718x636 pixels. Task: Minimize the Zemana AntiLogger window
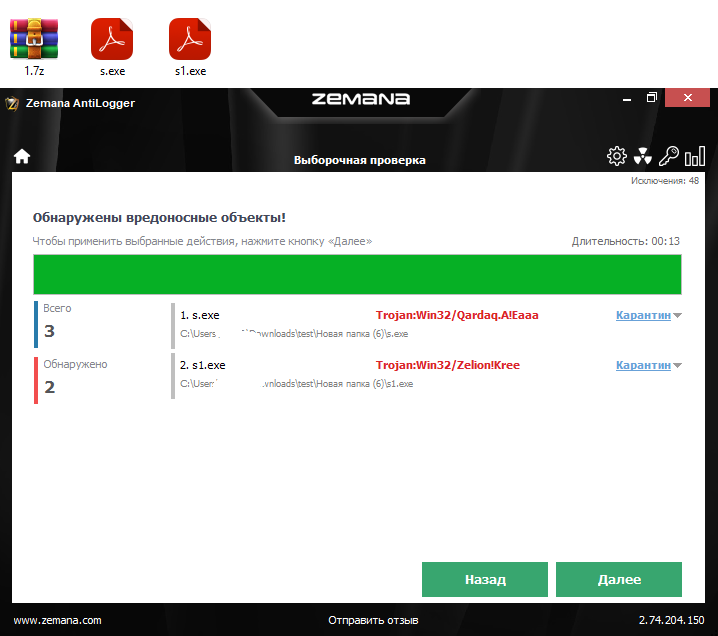pyautogui.click(x=627, y=98)
